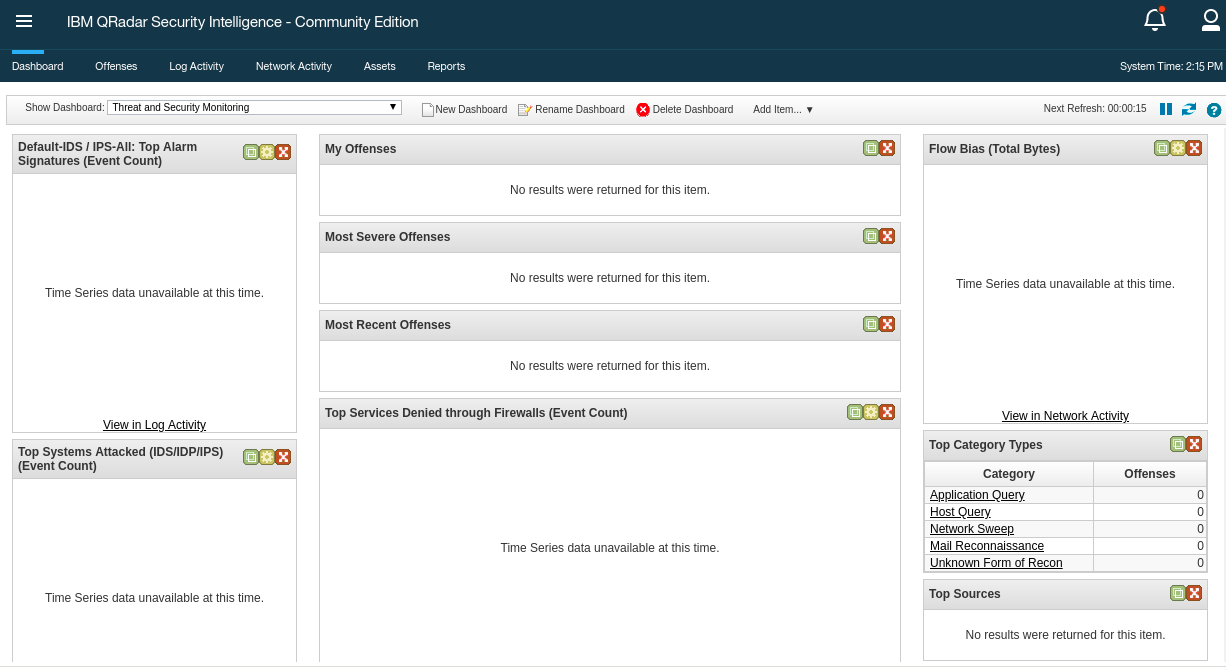The width and height of the screenshot is (1226, 667).
Task: Click the Most Recent Offenses panel title
Action: 388,325
